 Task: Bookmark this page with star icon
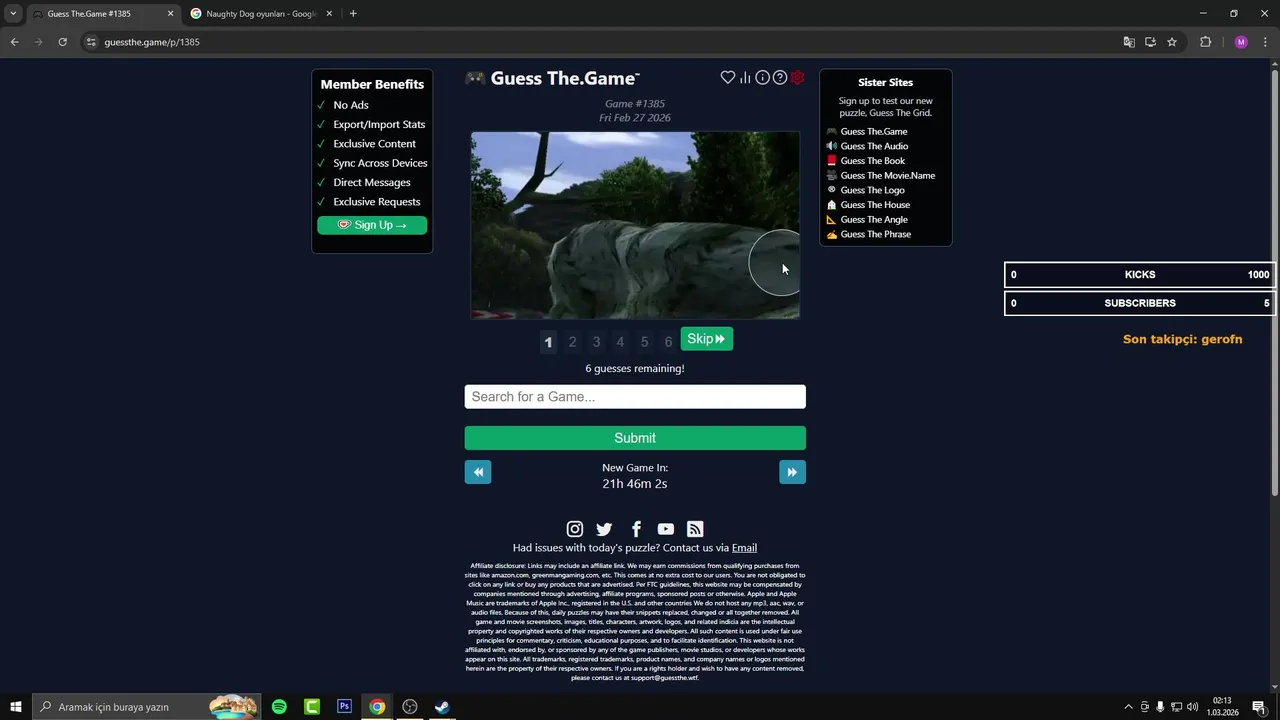point(1172,42)
